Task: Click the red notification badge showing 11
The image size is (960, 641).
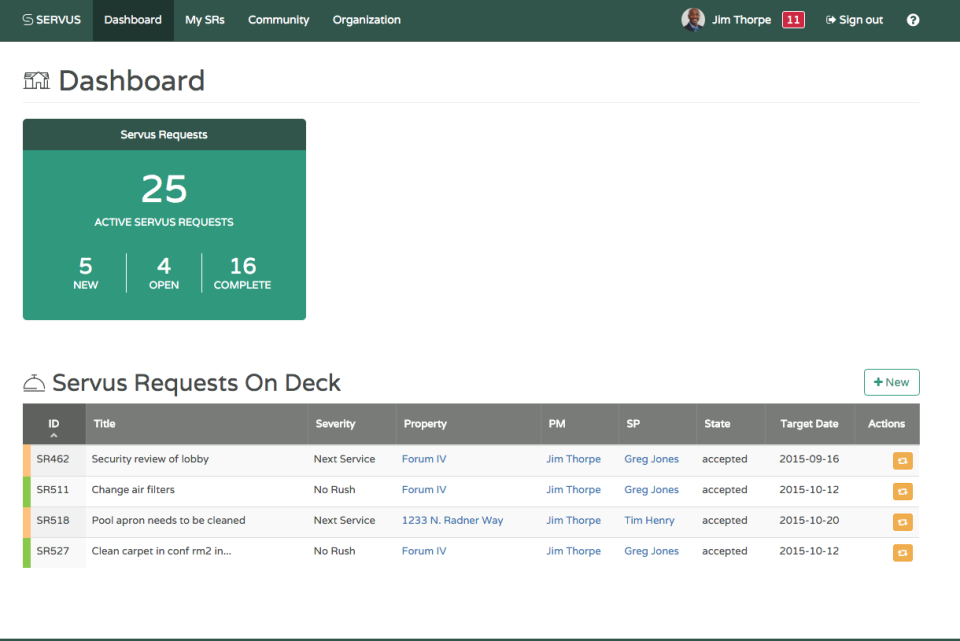Action: click(793, 19)
